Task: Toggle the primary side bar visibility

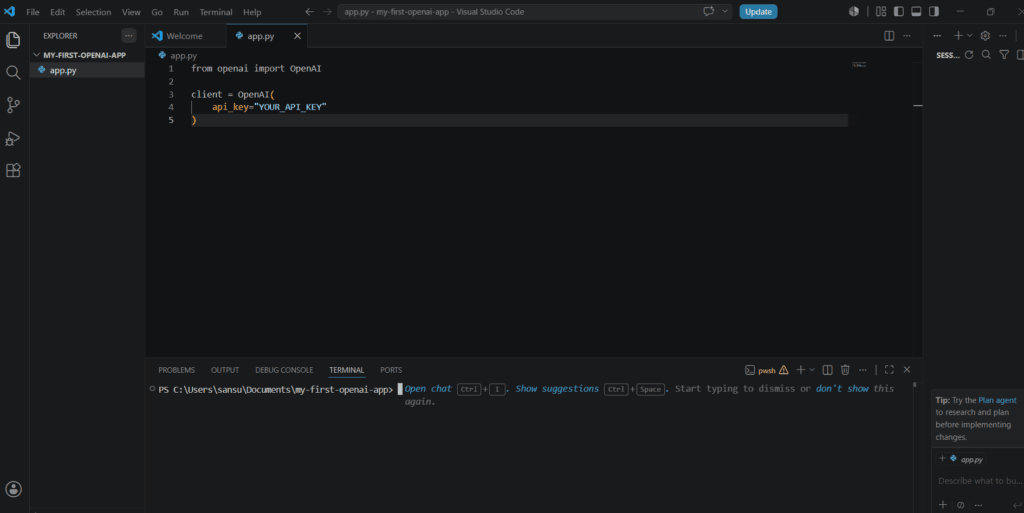Action: (899, 11)
